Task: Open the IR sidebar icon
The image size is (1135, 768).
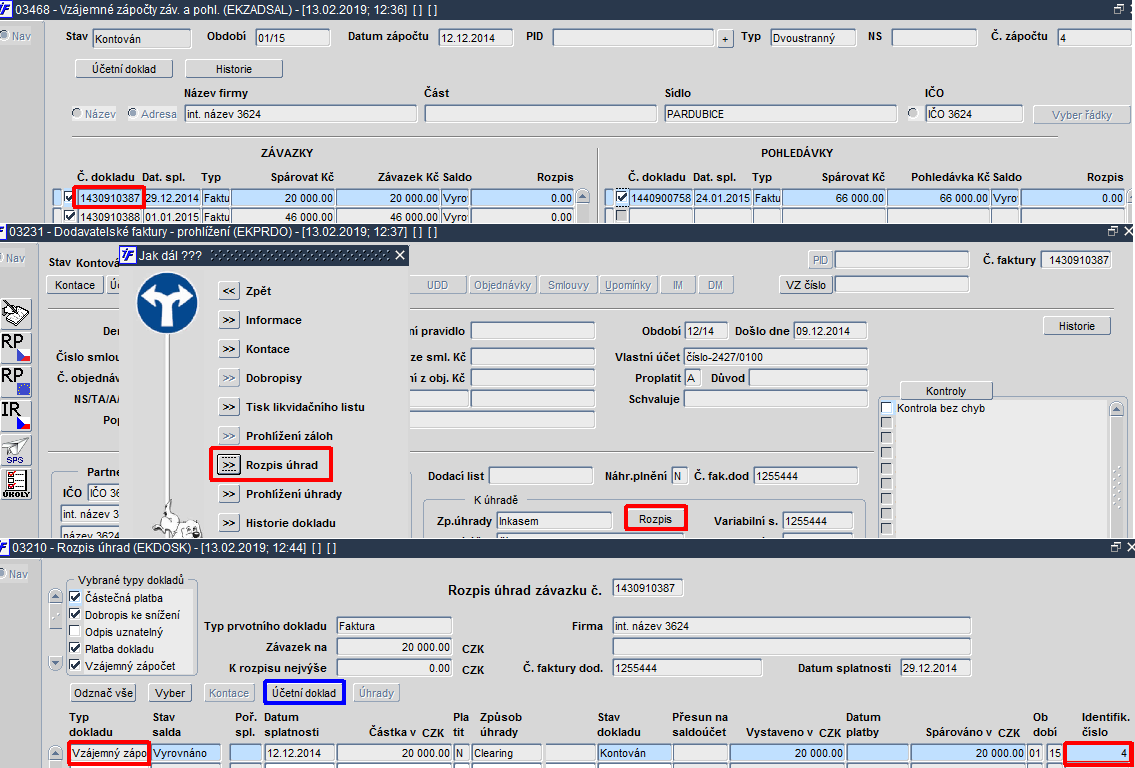Action: point(15,416)
